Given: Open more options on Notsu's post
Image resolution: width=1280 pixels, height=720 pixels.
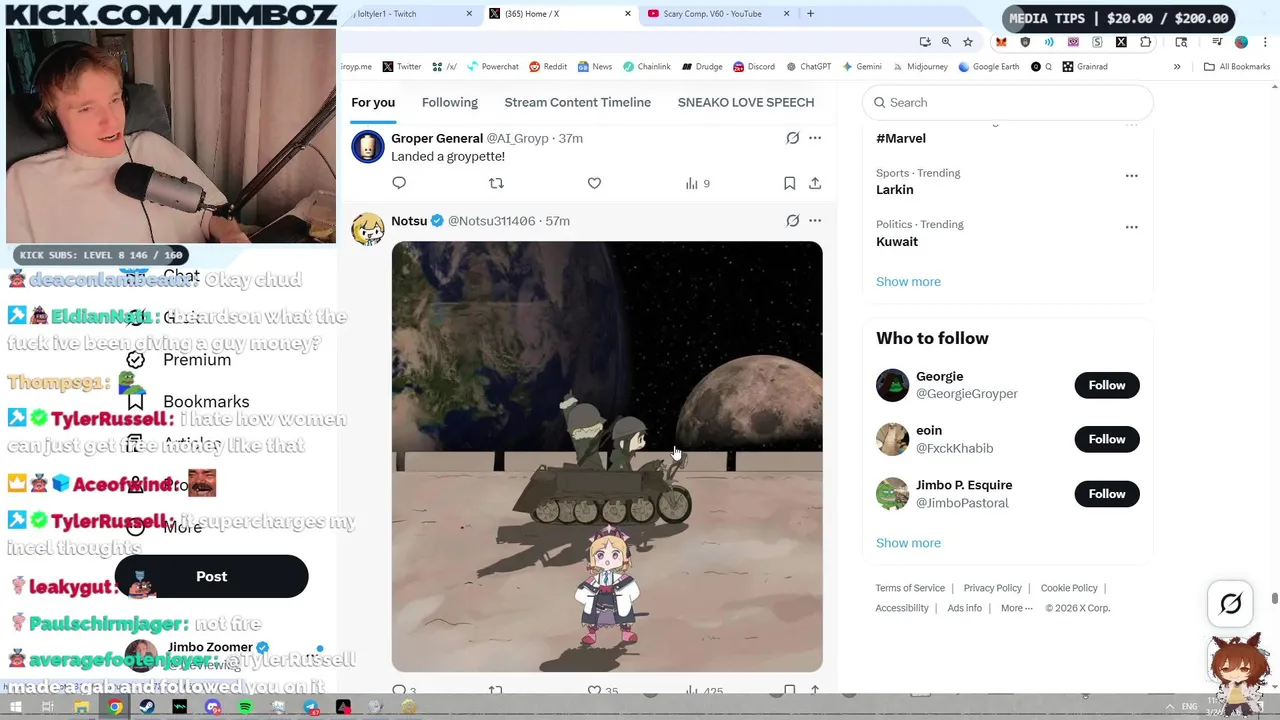Looking at the screenshot, I should click(815, 221).
